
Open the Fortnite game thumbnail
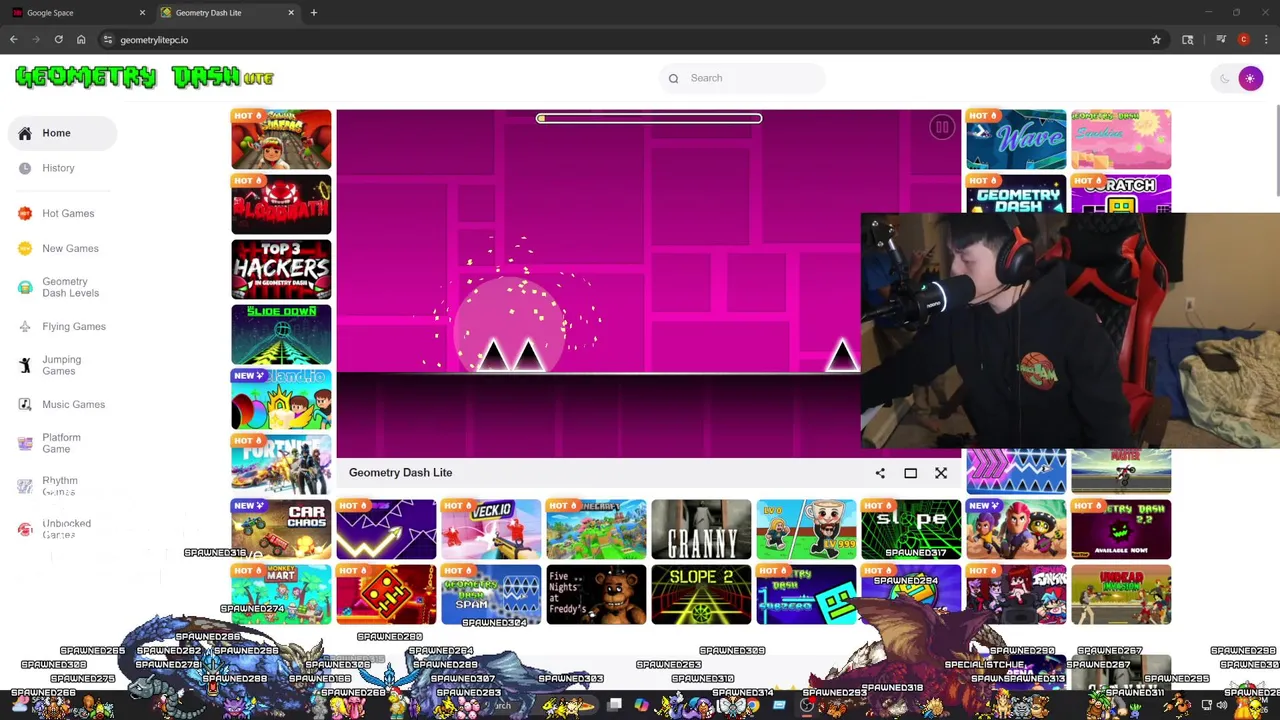[281, 464]
